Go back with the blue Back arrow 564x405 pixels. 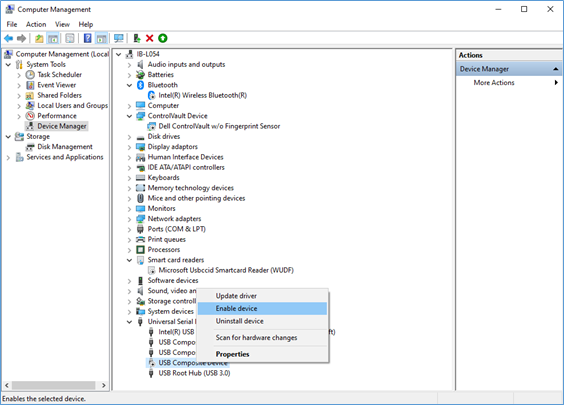click(9, 38)
